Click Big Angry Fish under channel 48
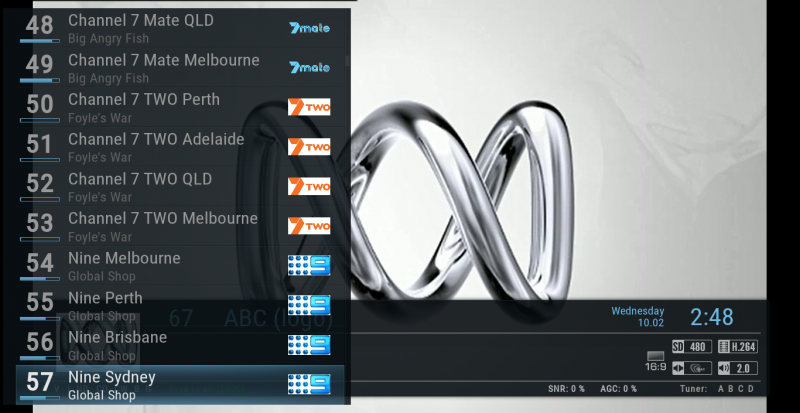This screenshot has width=800, height=413. tap(109, 38)
